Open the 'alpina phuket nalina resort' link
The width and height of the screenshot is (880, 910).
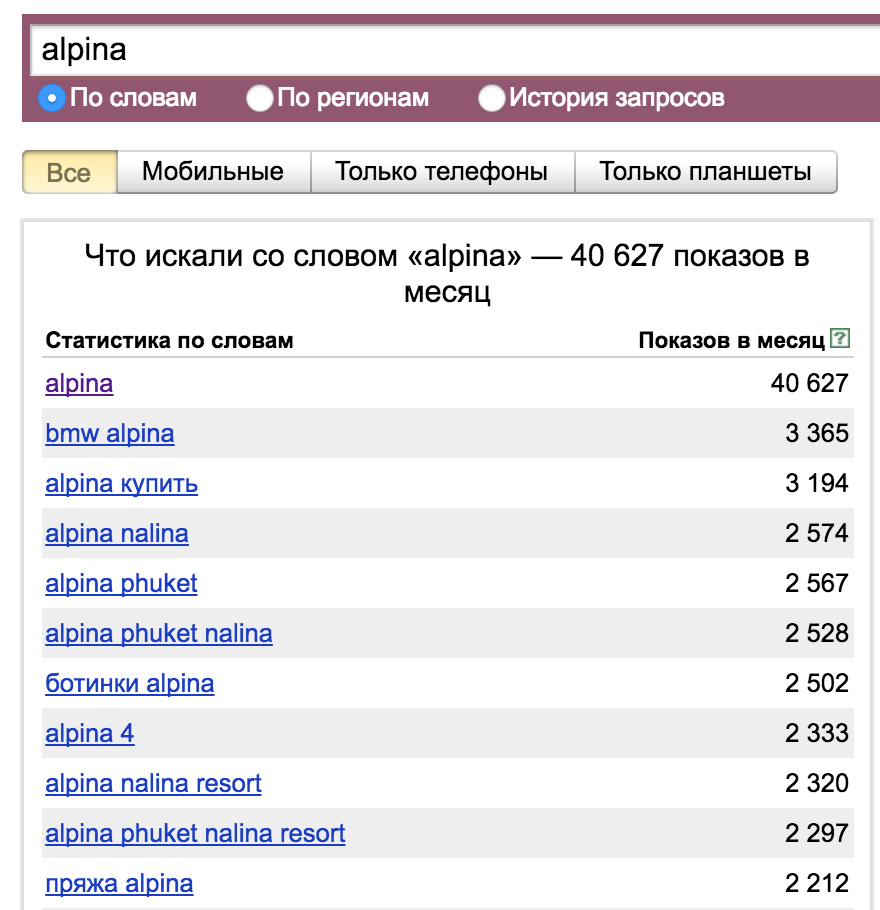pos(195,834)
